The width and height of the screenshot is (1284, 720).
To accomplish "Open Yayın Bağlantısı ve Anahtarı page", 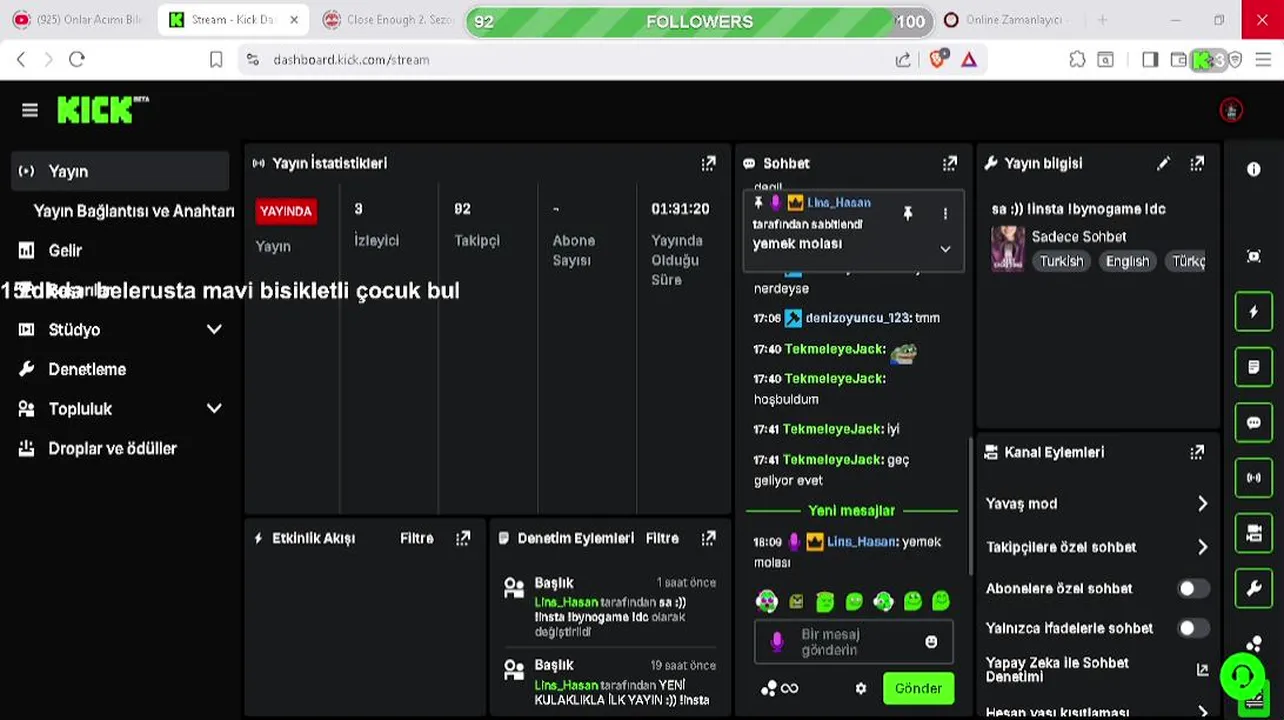I will click(x=134, y=211).
